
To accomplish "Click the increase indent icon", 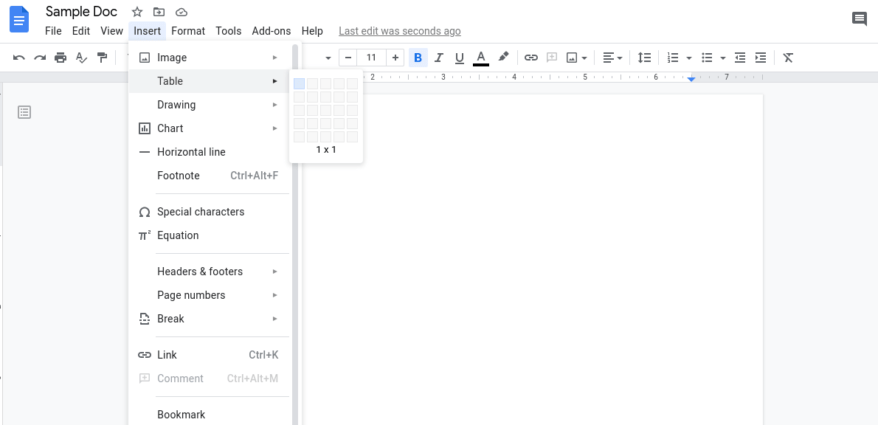I will 760,57.
